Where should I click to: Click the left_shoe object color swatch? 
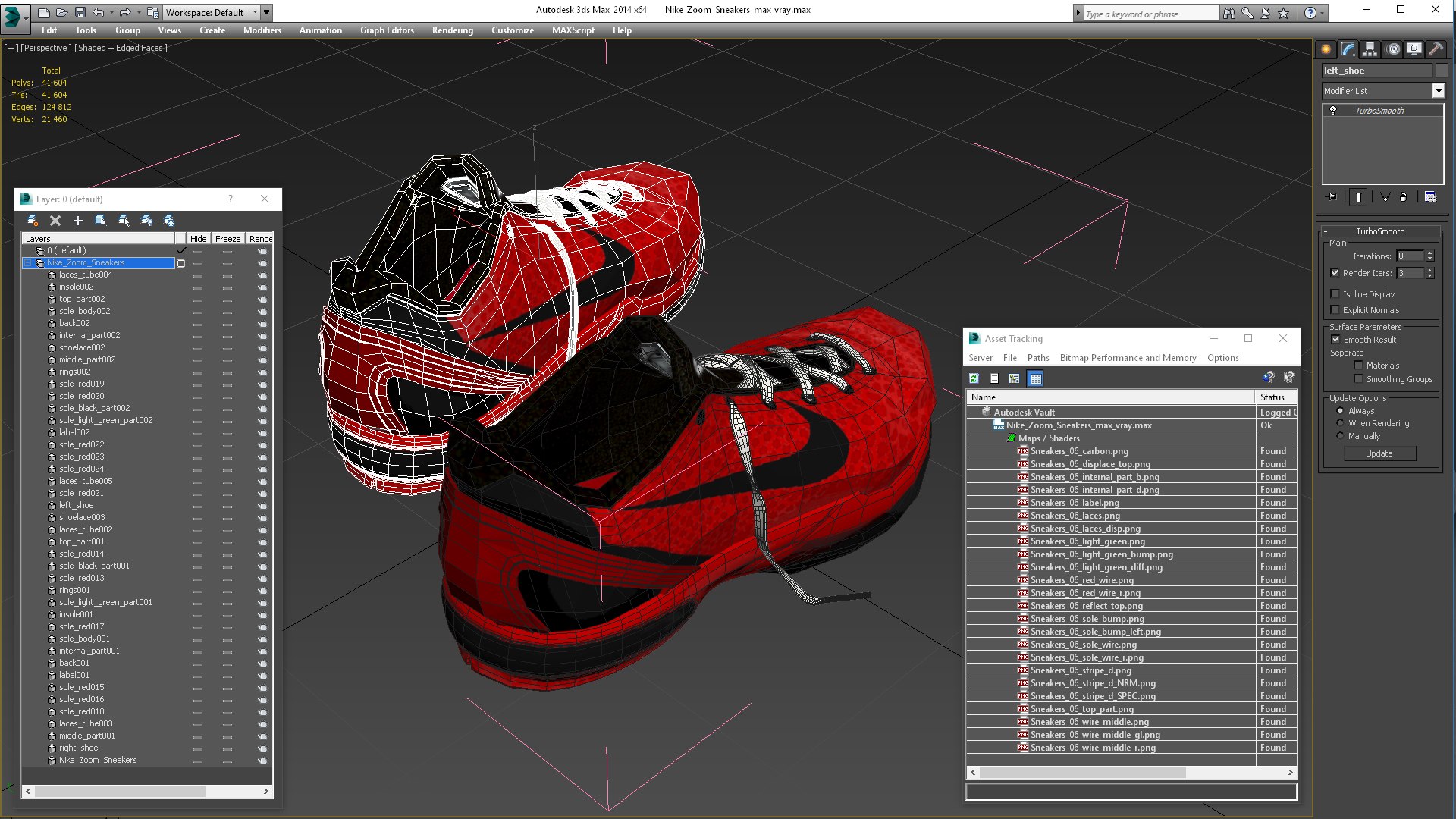pyautogui.click(x=1441, y=71)
